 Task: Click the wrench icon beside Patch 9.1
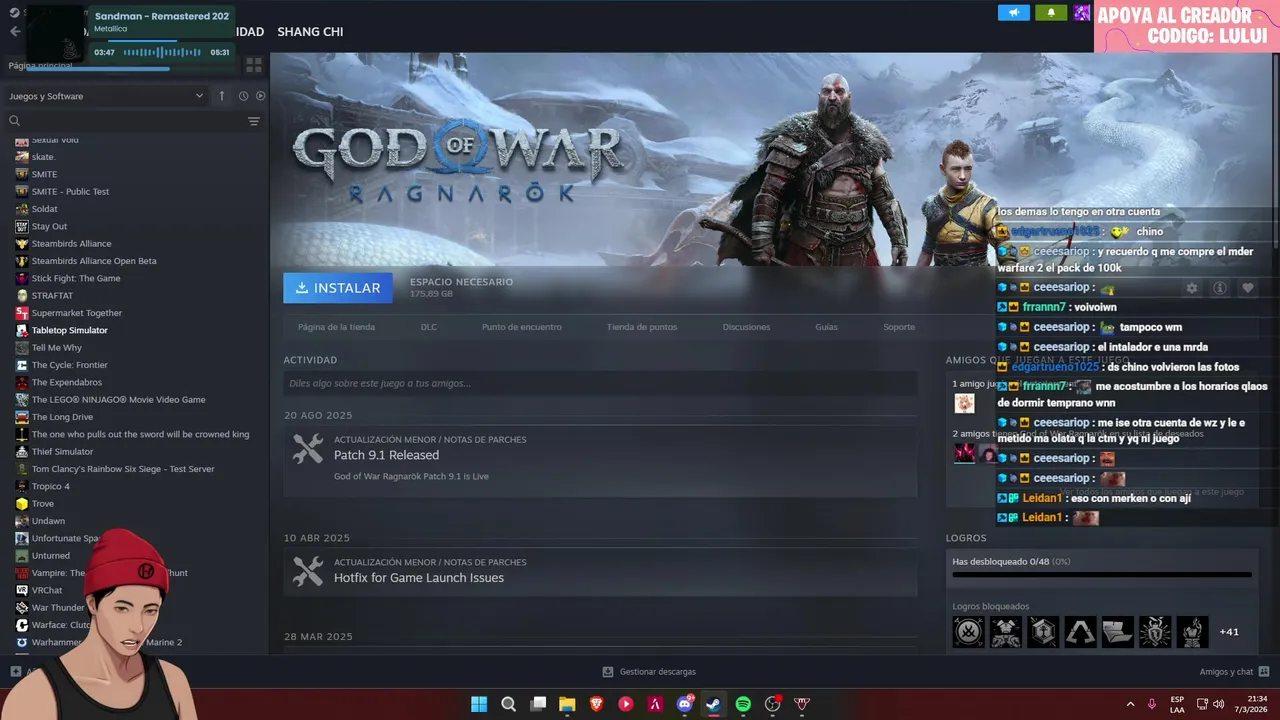pos(308,449)
